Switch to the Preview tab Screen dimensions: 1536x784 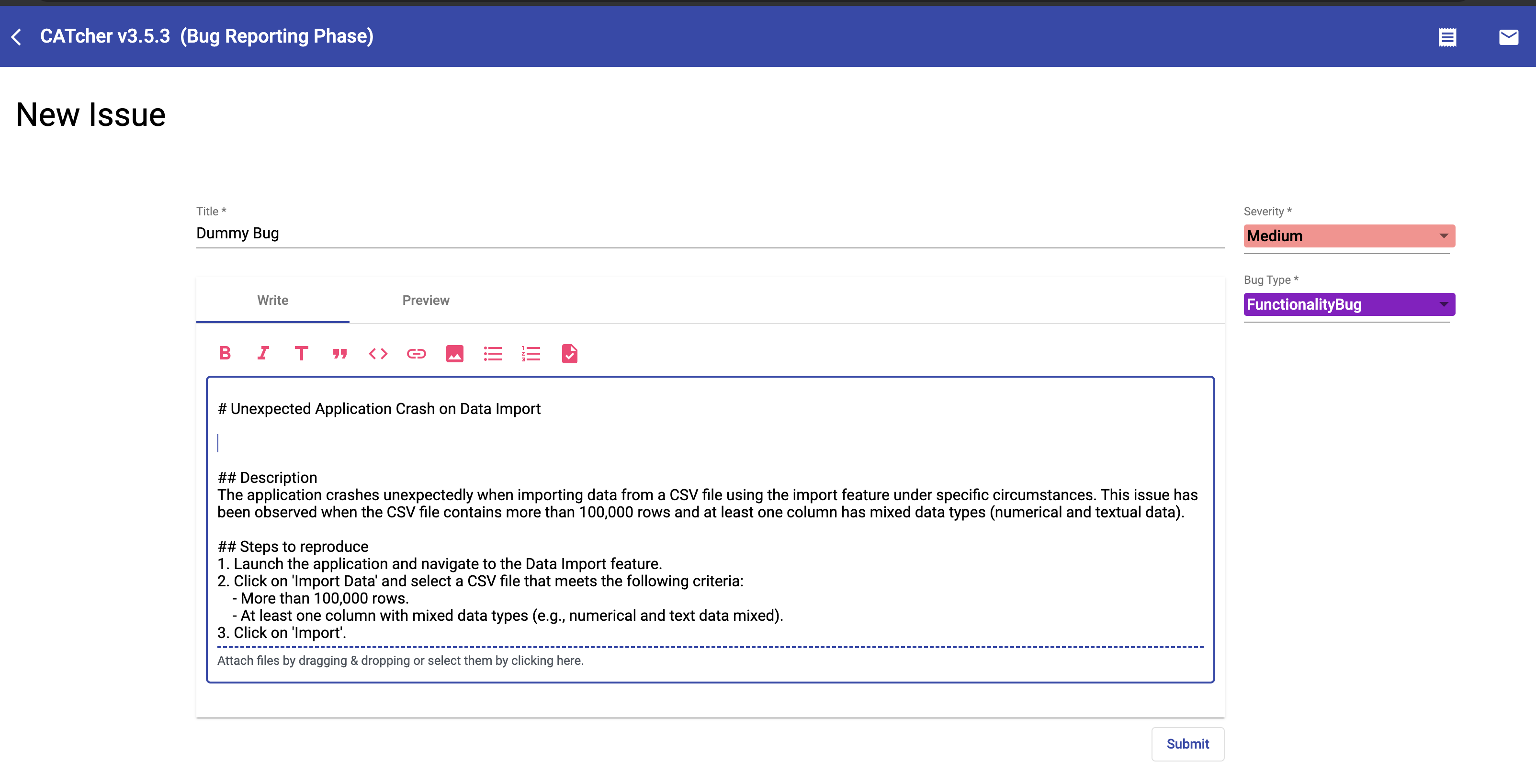pos(426,301)
